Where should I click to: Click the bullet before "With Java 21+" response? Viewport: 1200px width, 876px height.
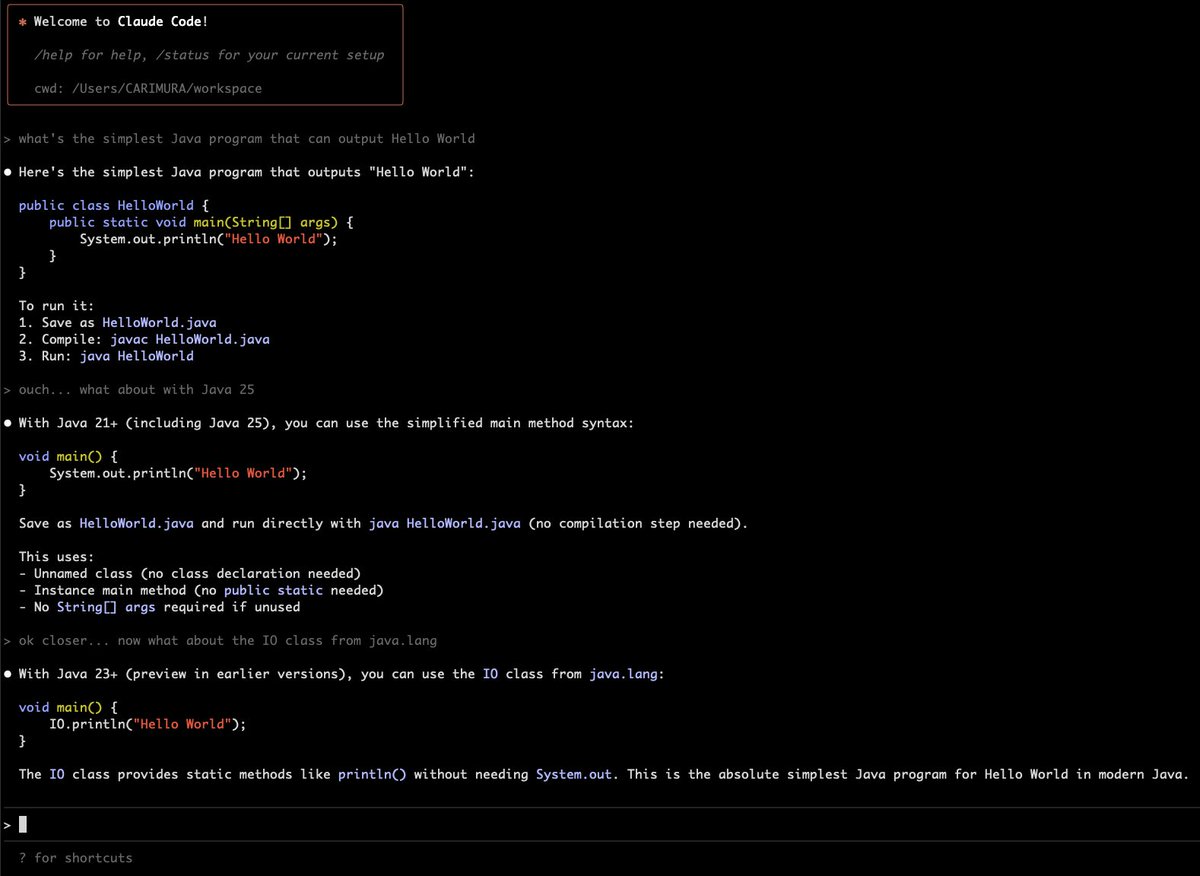tap(8, 423)
